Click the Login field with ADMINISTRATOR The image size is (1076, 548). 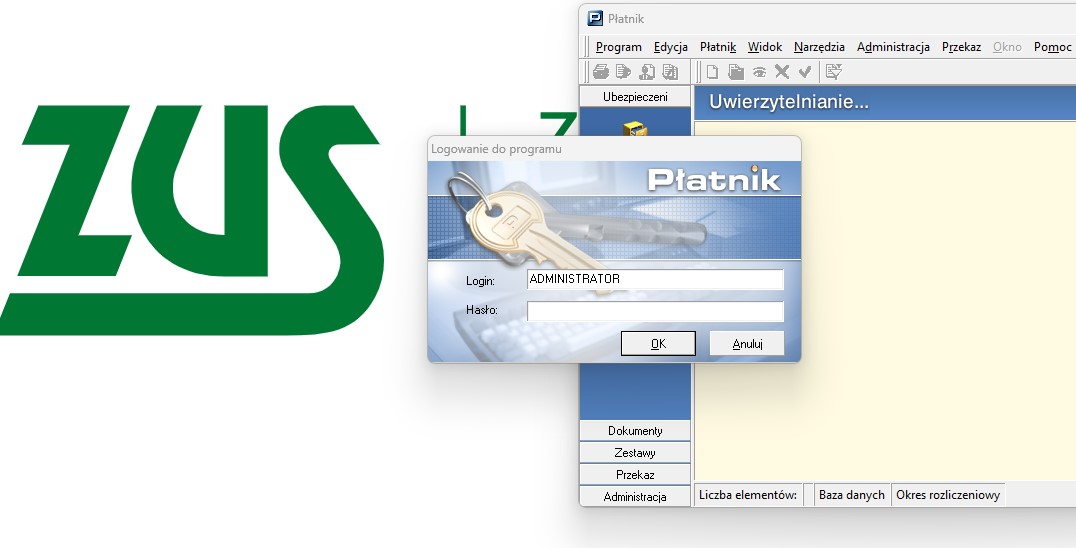tap(655, 279)
